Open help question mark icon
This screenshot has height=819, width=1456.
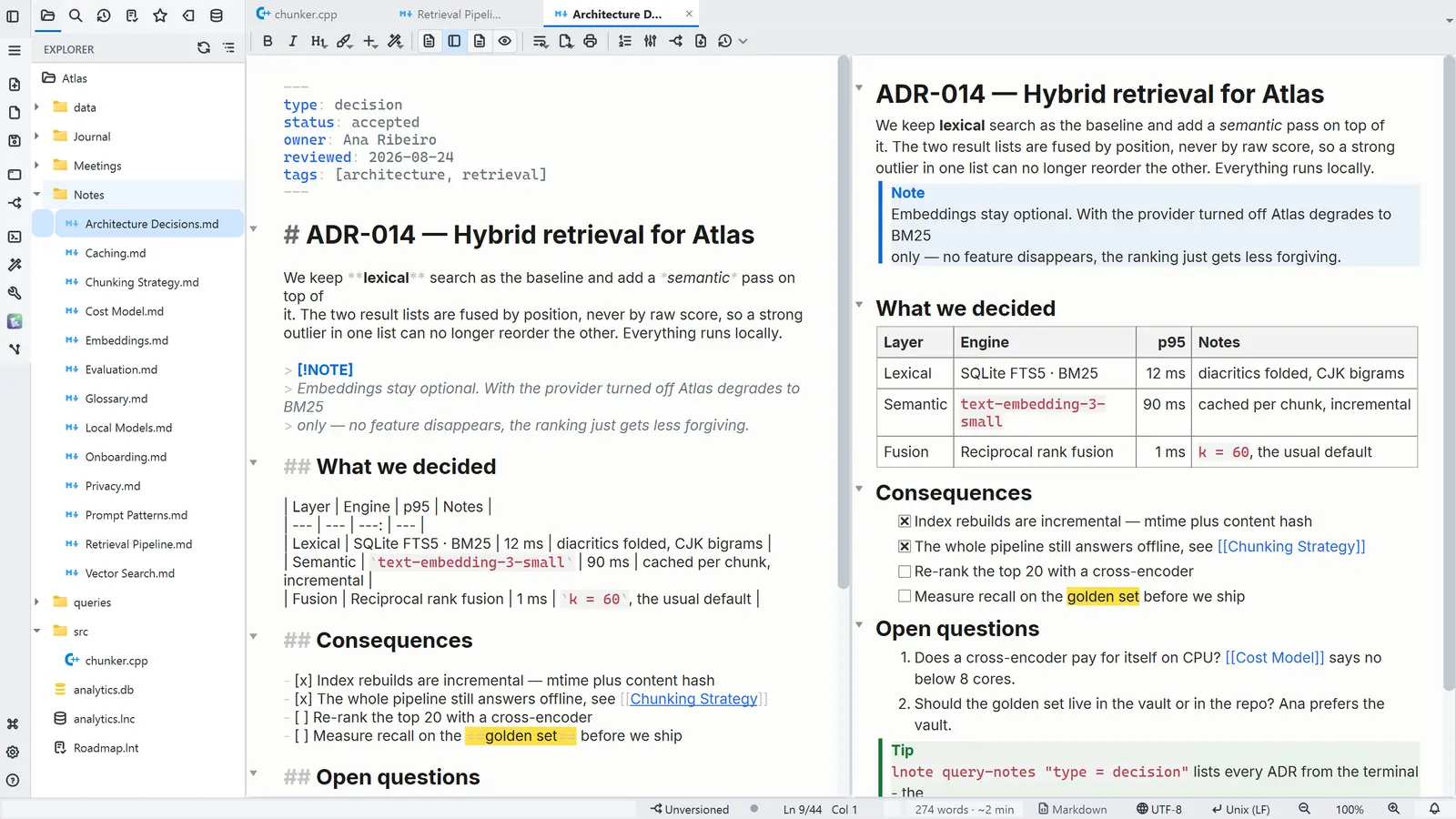pos(13,781)
